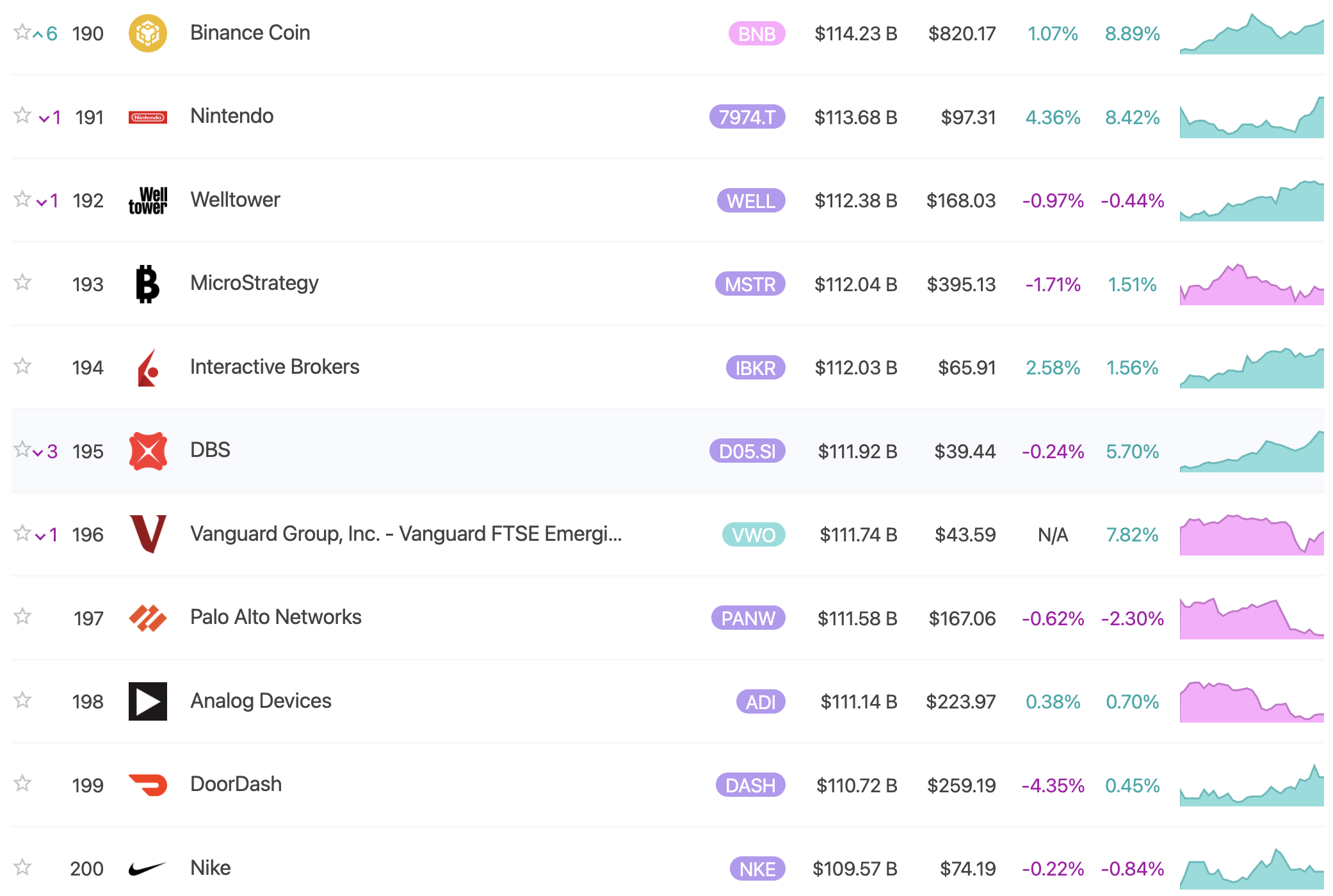Click Binance Coin rank-up arrow indicator
The width and height of the screenshot is (1333, 896).
[39, 34]
